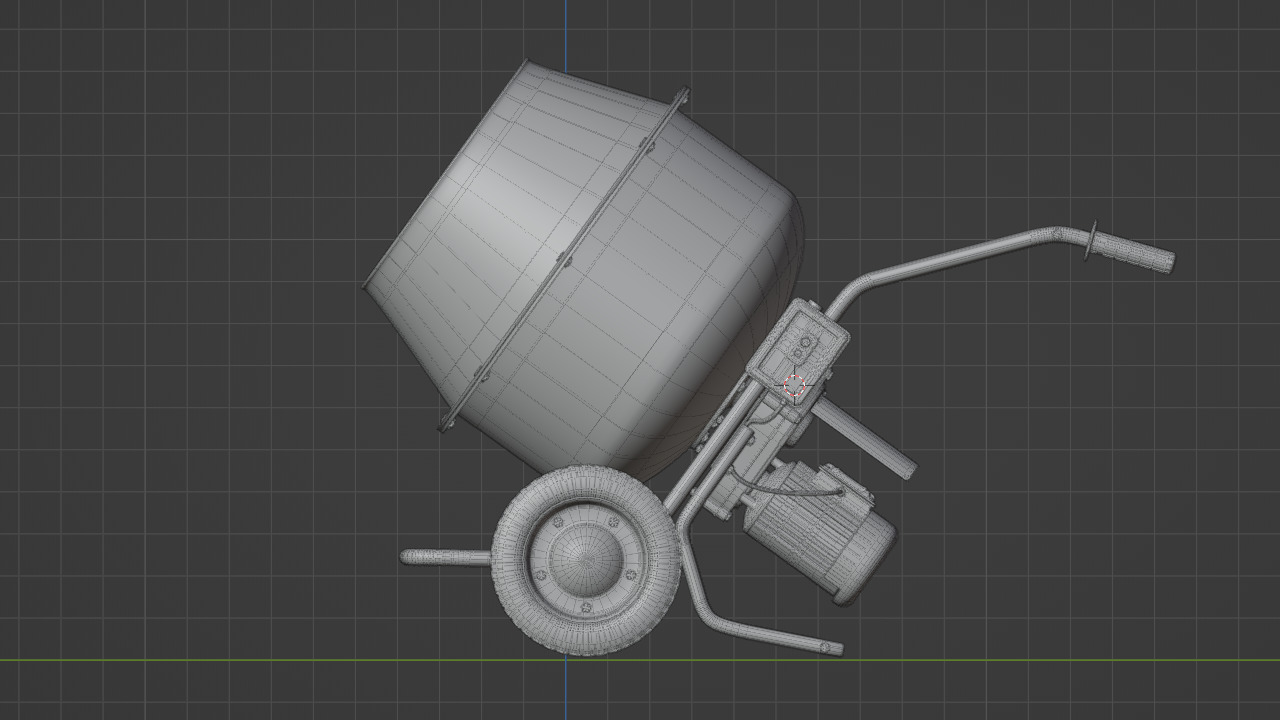
Task: Click the 3D cursor crosshair
Action: [x=795, y=386]
